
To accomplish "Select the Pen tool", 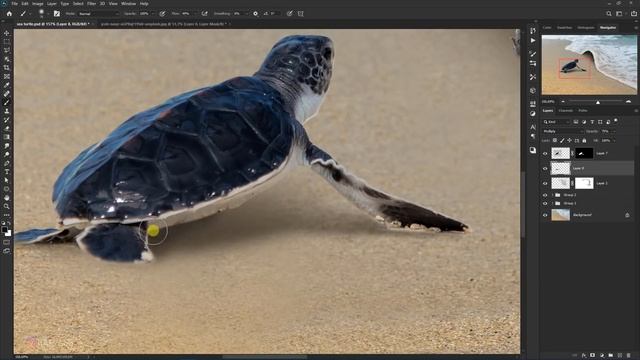I will click(x=7, y=163).
